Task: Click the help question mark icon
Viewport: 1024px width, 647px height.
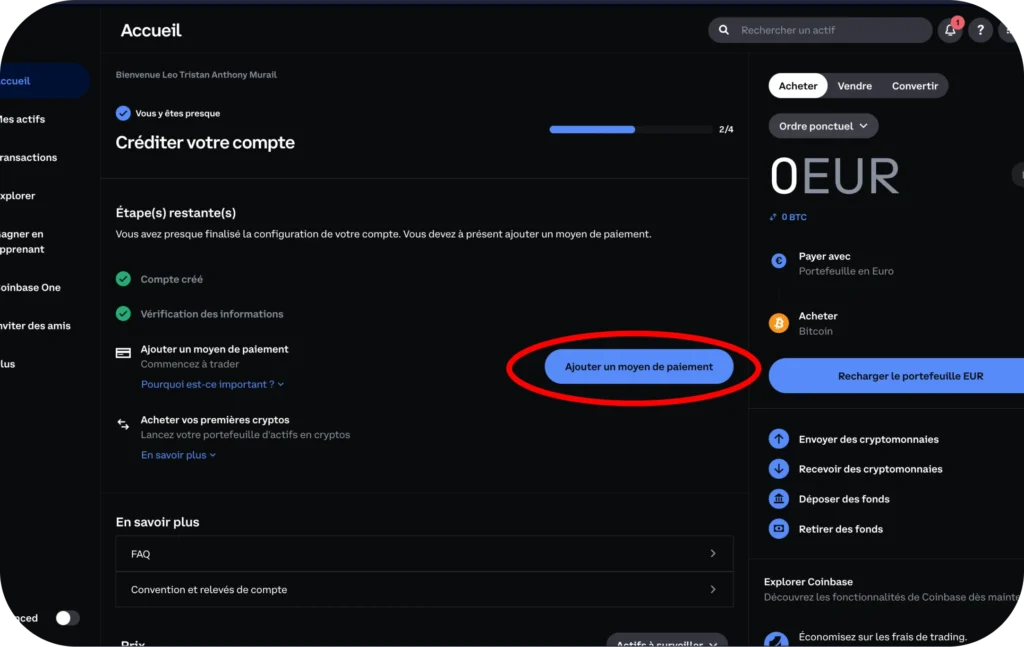Action: (x=980, y=30)
